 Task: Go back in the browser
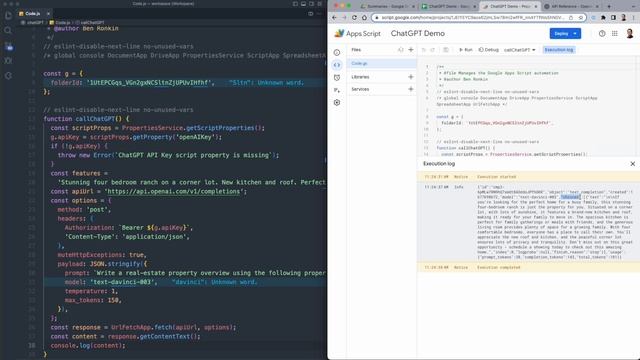(334, 18)
